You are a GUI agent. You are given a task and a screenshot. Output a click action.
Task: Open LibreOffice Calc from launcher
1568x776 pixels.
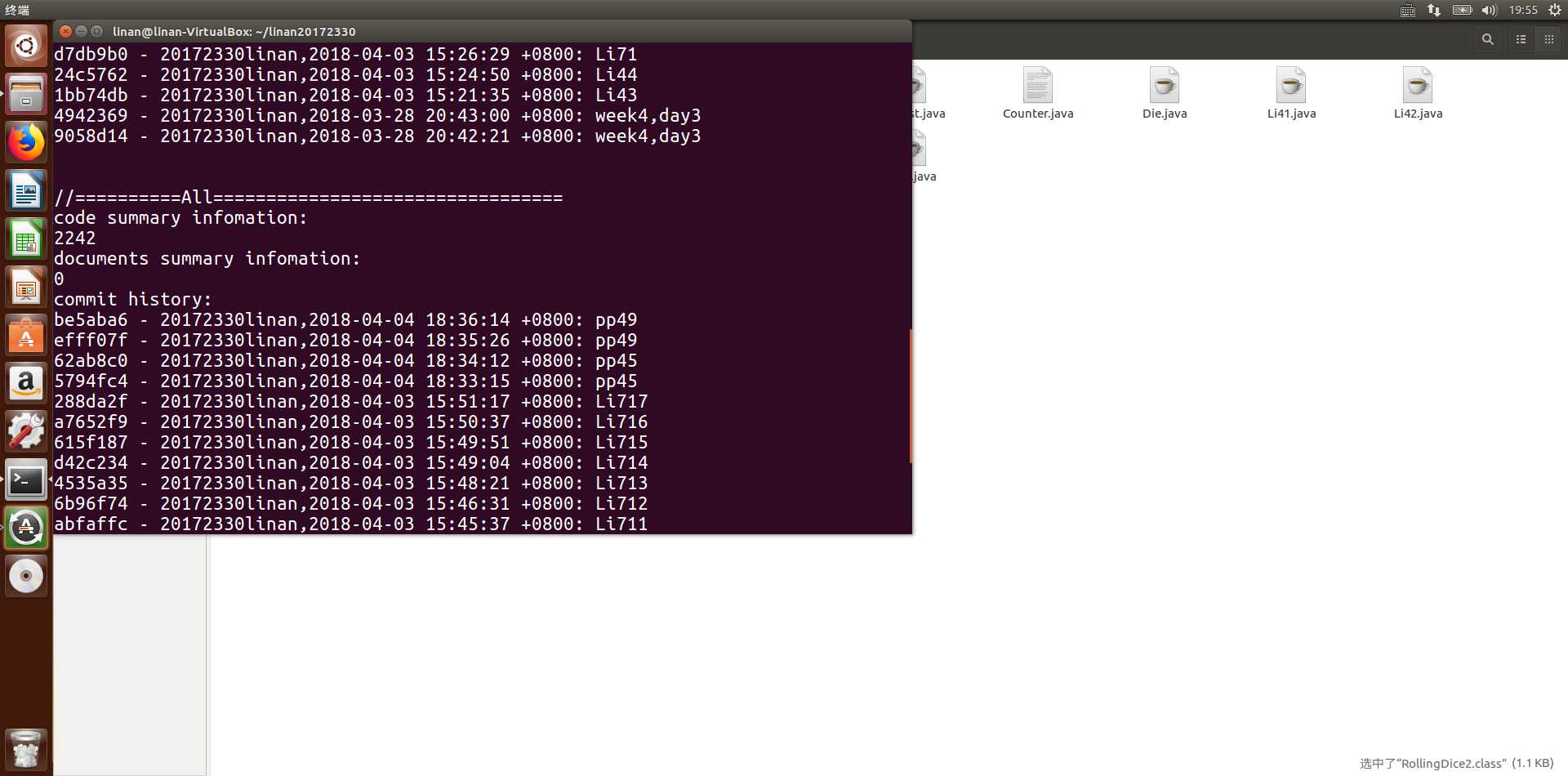pos(26,239)
